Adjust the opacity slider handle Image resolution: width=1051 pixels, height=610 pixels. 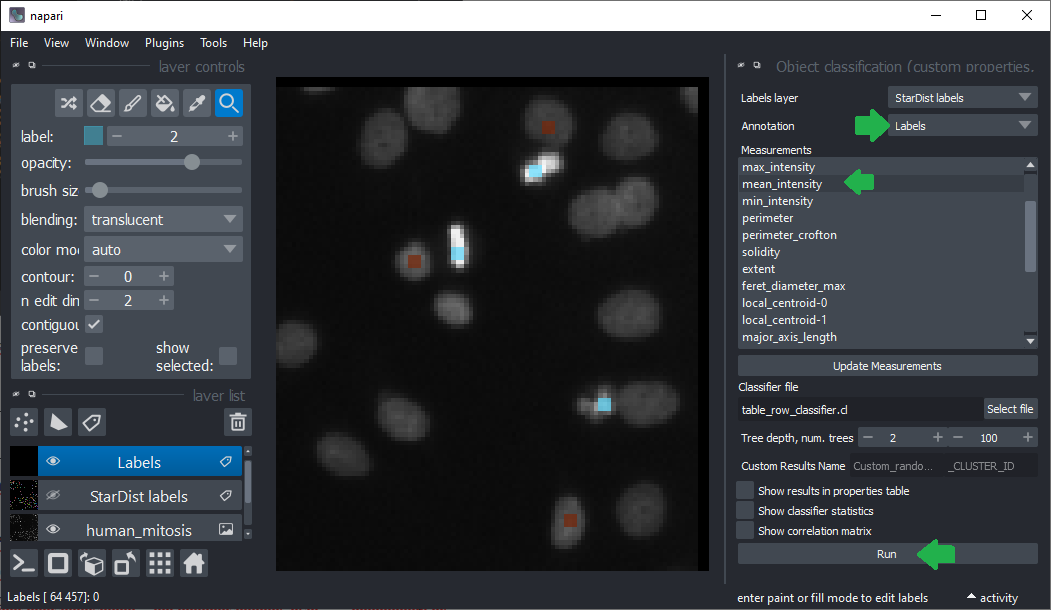pos(192,162)
